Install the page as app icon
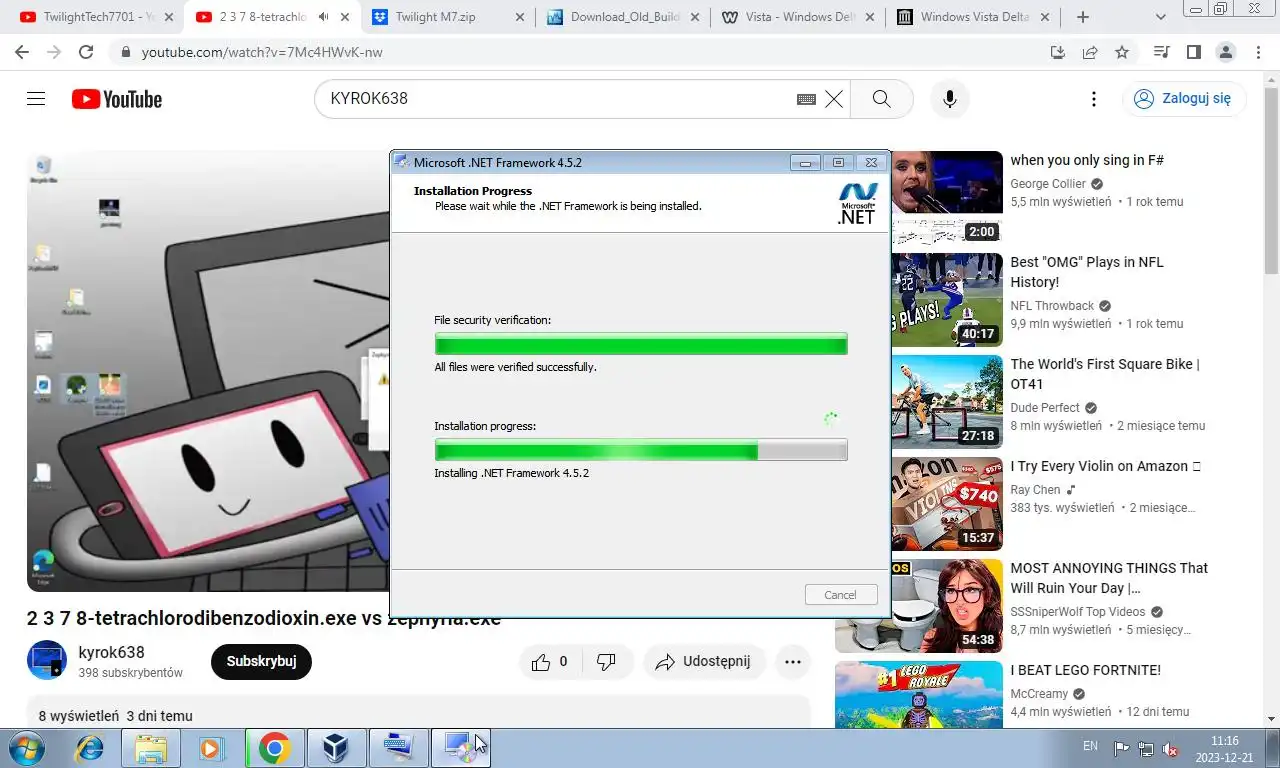 coord(1058,52)
